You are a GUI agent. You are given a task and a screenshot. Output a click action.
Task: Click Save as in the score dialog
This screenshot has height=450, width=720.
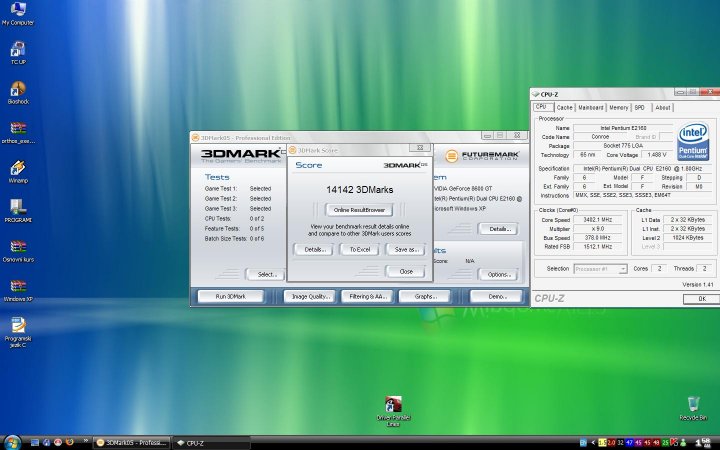[406, 249]
